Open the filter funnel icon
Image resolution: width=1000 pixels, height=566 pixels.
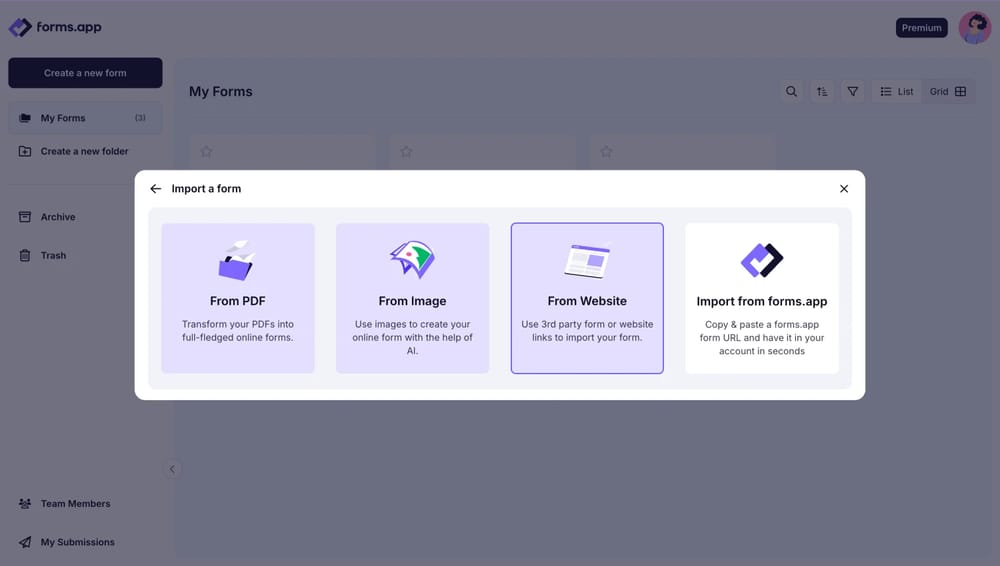coord(853,92)
